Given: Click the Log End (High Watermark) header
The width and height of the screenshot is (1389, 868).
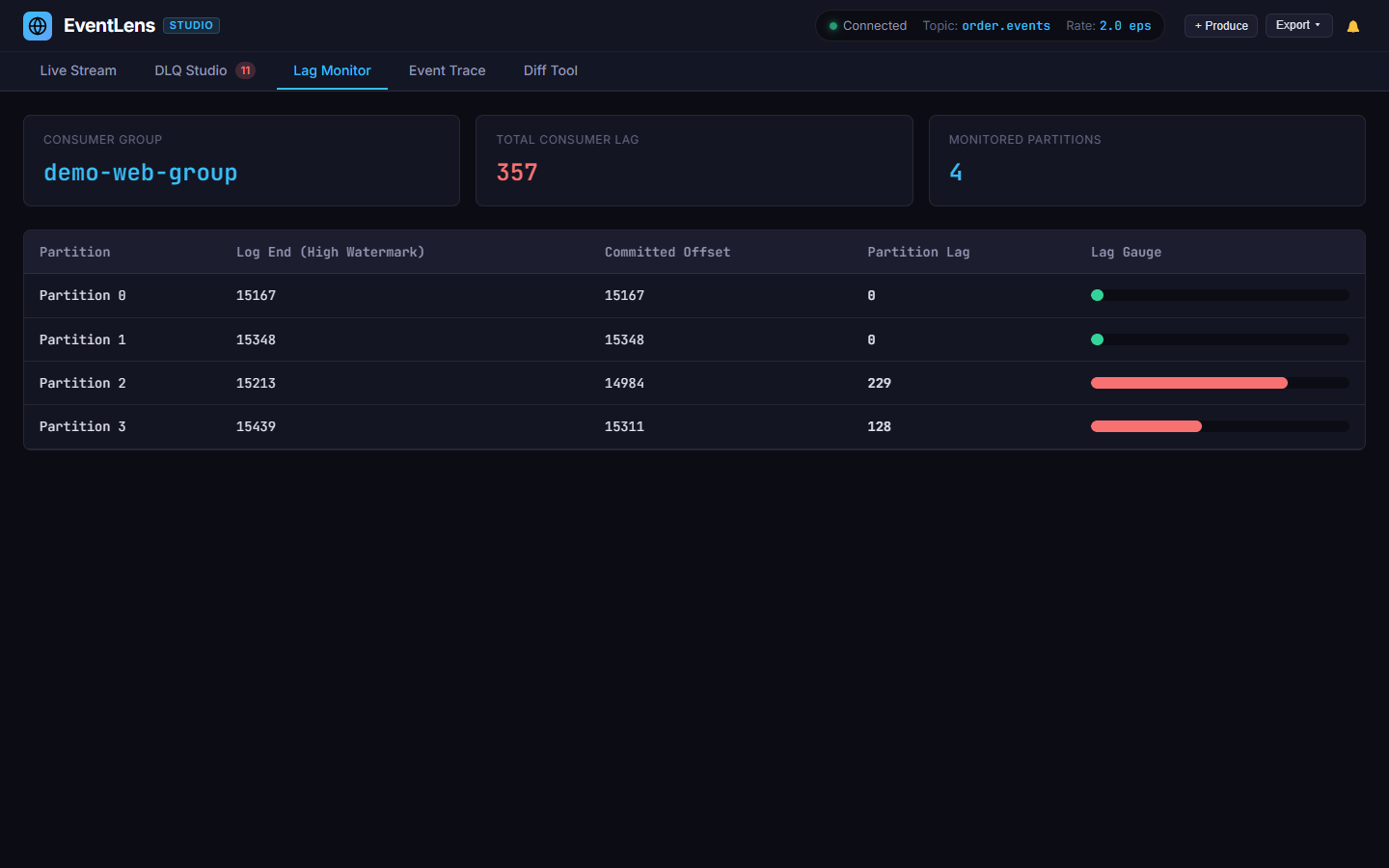Looking at the screenshot, I should 331,252.
